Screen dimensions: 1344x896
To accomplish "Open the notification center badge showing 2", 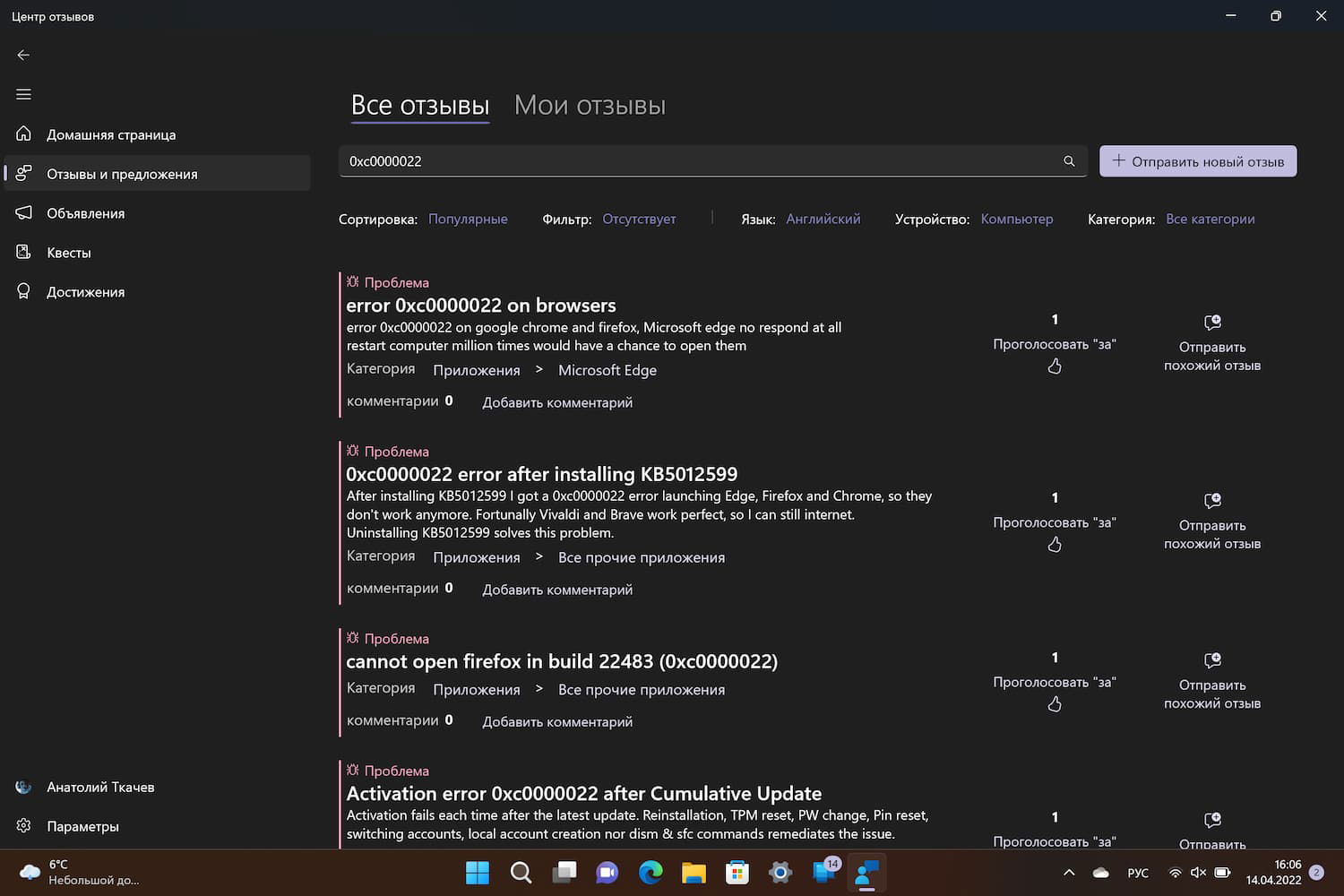I will coord(1316,872).
